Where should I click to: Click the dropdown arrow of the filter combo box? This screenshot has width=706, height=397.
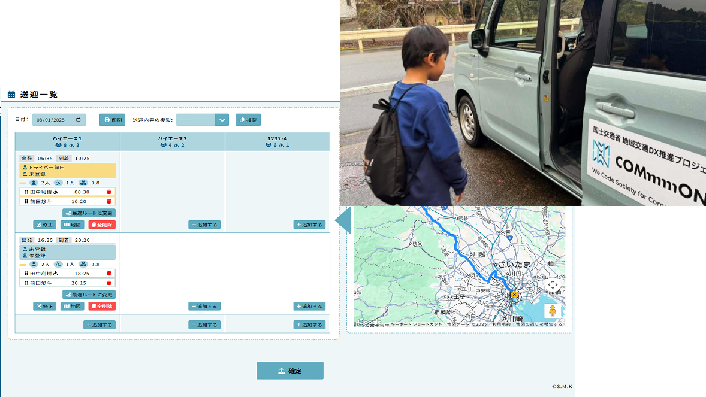(222, 120)
